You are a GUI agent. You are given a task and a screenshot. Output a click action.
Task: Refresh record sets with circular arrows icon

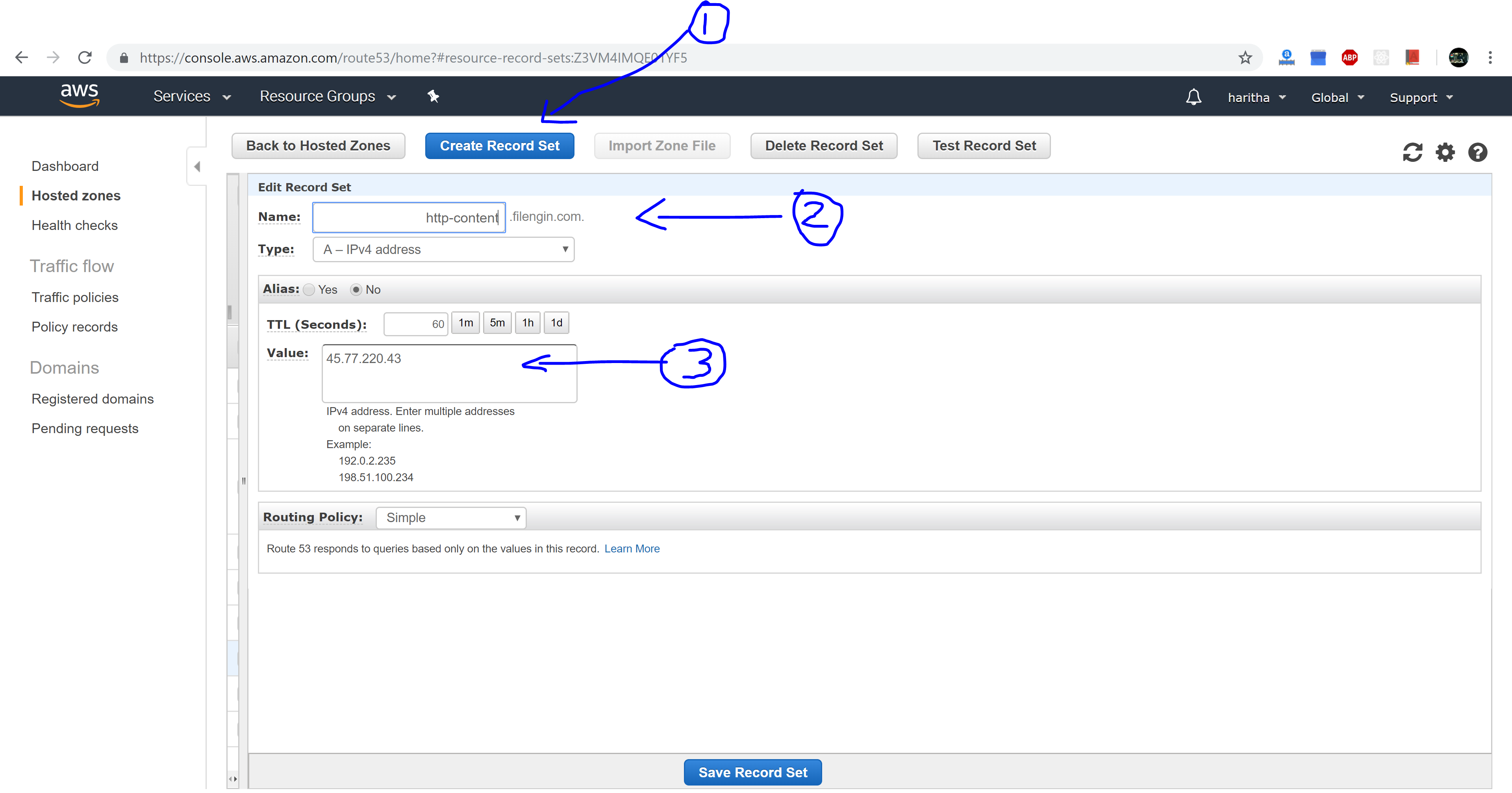(1412, 153)
